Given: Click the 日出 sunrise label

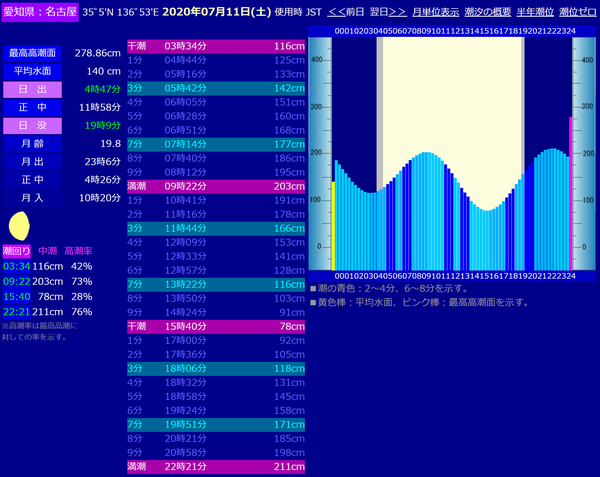Looking at the screenshot, I should click(x=32, y=90).
